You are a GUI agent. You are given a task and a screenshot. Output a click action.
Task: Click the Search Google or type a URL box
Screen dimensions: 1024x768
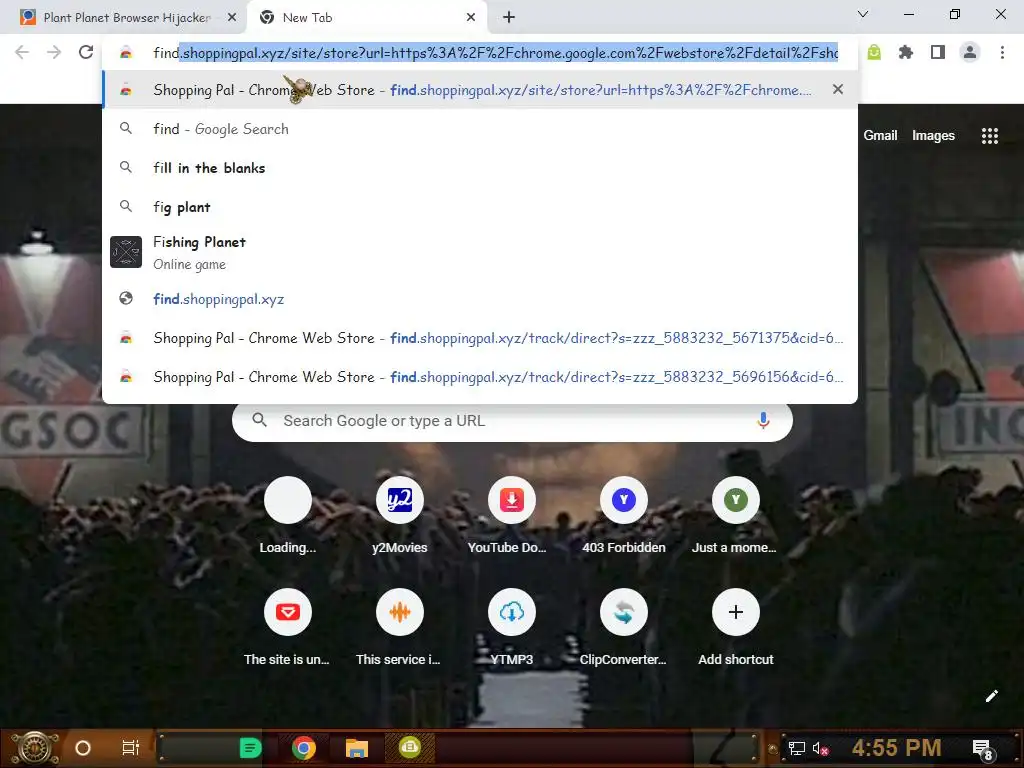(x=512, y=421)
